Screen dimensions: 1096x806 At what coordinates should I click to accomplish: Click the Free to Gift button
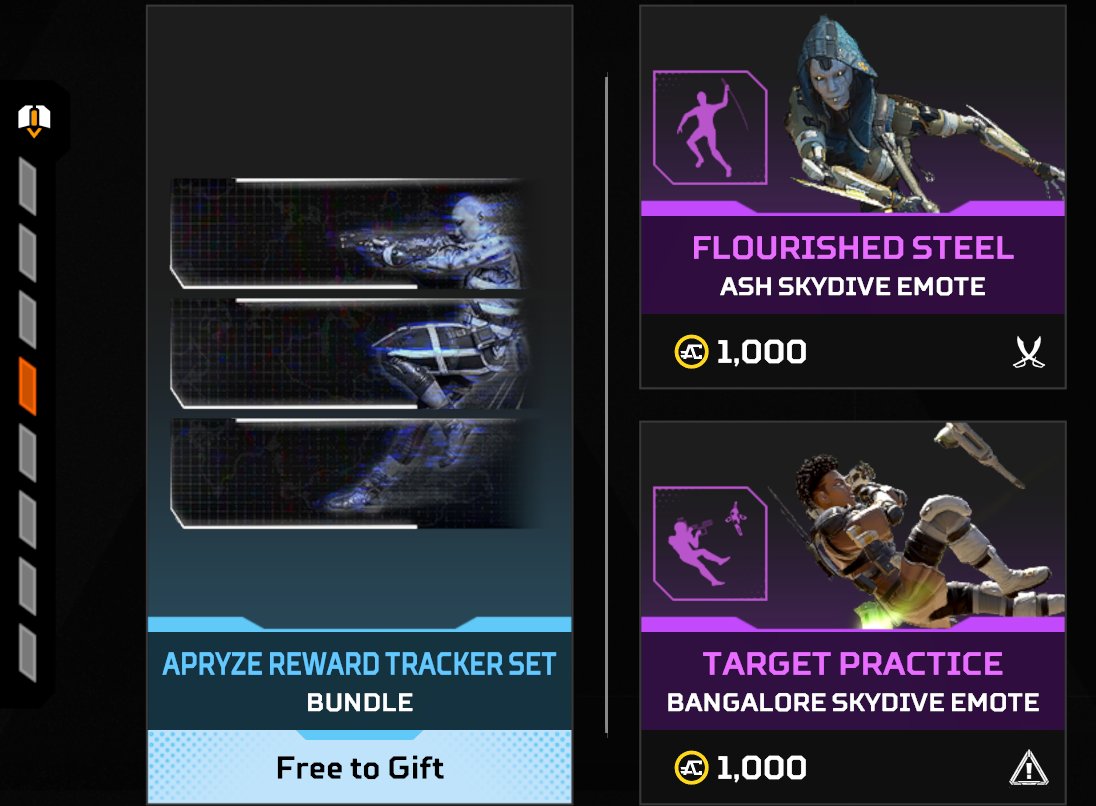[360, 767]
